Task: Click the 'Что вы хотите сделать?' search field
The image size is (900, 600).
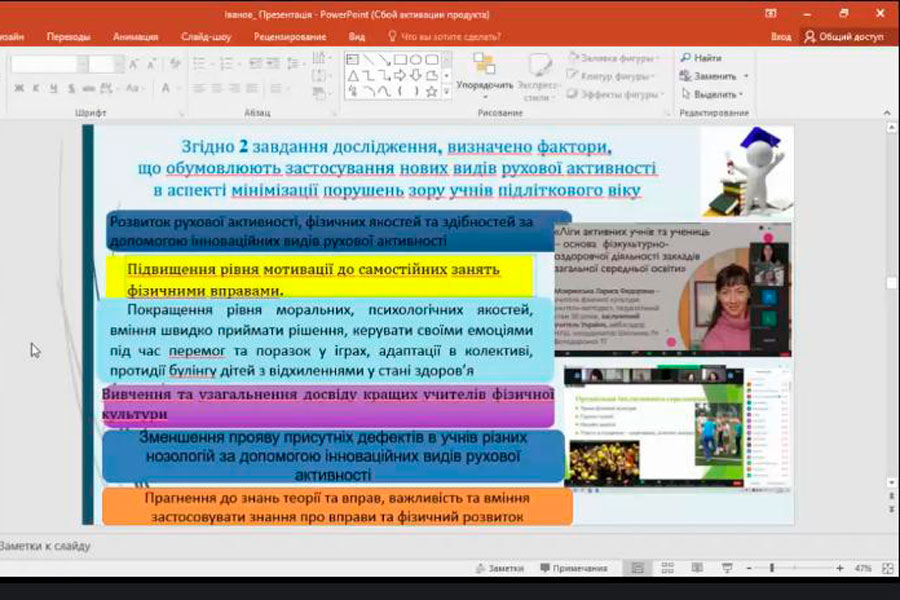Action: (x=449, y=37)
